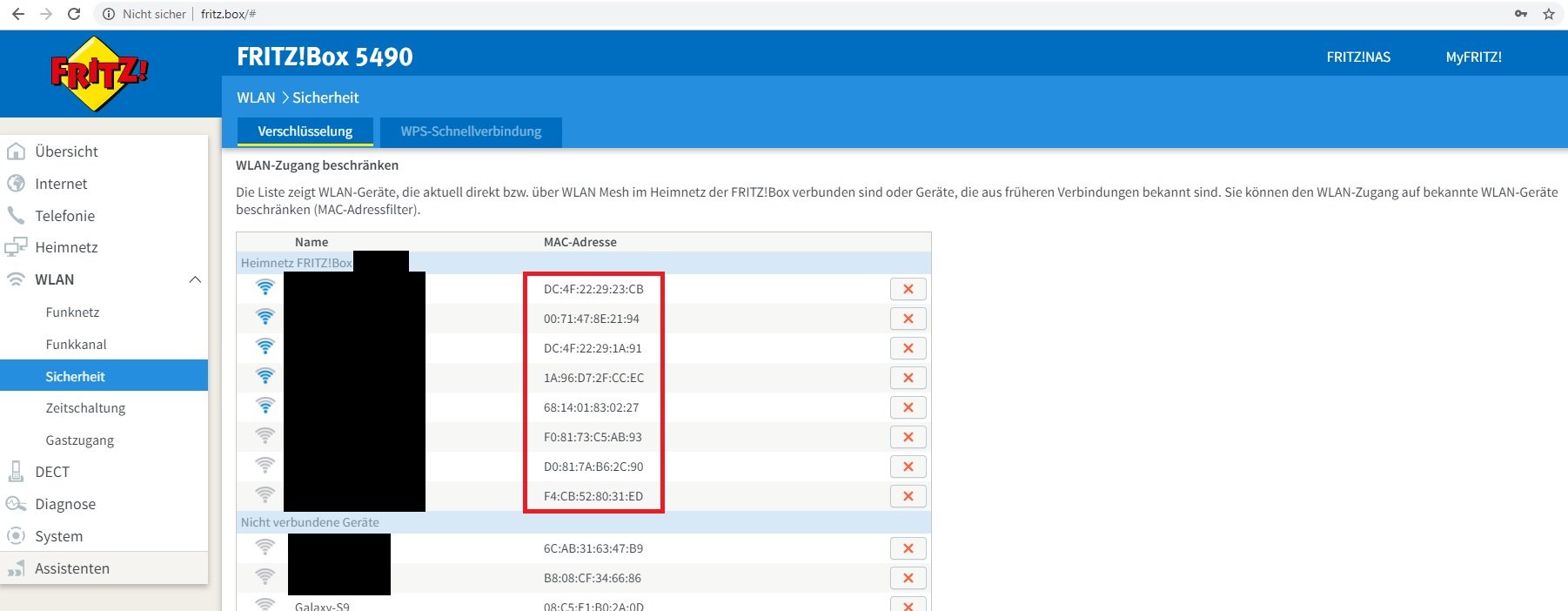Click the browser forward arrow

pyautogui.click(x=46, y=14)
